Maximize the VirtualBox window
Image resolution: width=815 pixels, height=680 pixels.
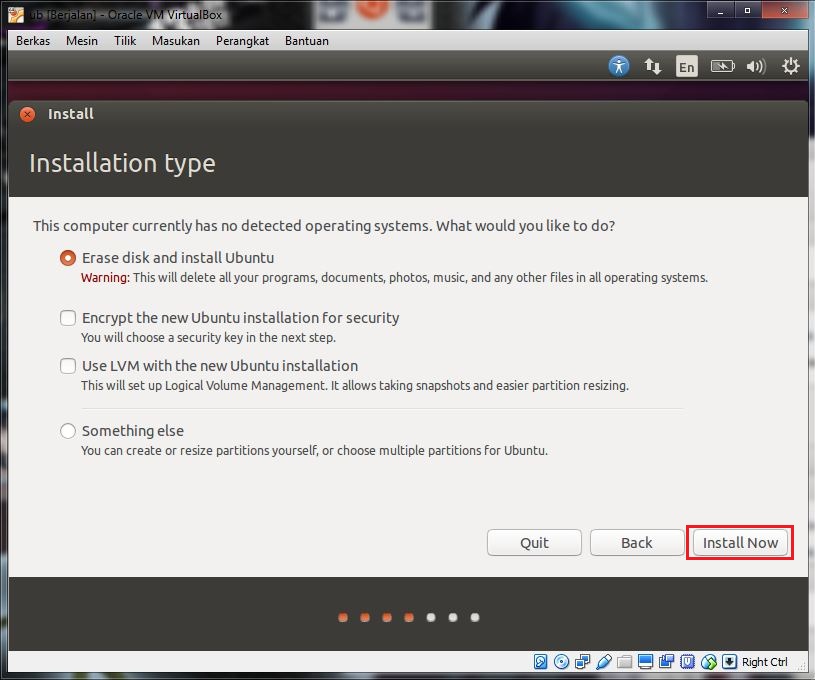[747, 10]
